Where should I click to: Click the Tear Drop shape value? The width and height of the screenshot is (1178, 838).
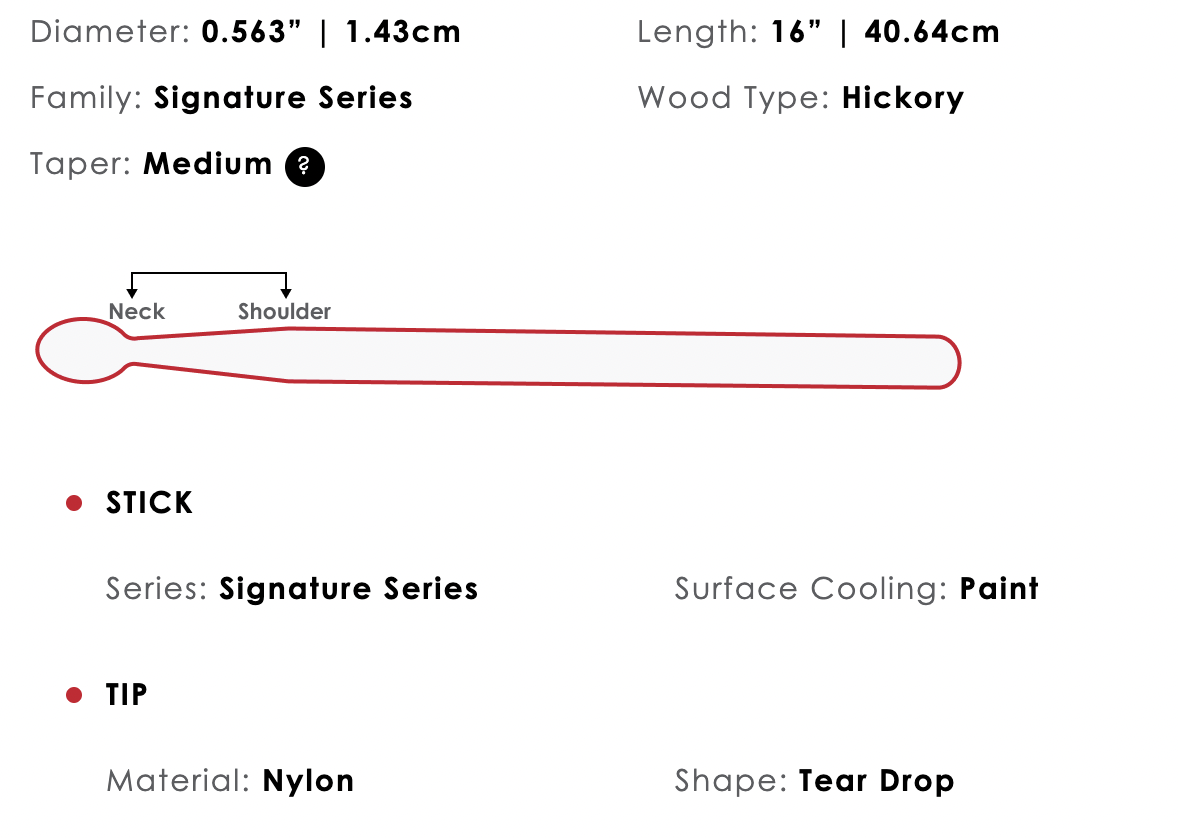877,781
